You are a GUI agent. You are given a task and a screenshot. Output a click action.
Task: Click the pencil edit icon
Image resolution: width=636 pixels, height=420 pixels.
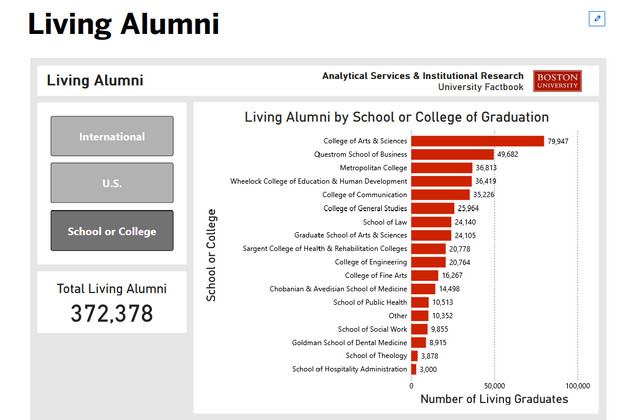click(x=597, y=18)
